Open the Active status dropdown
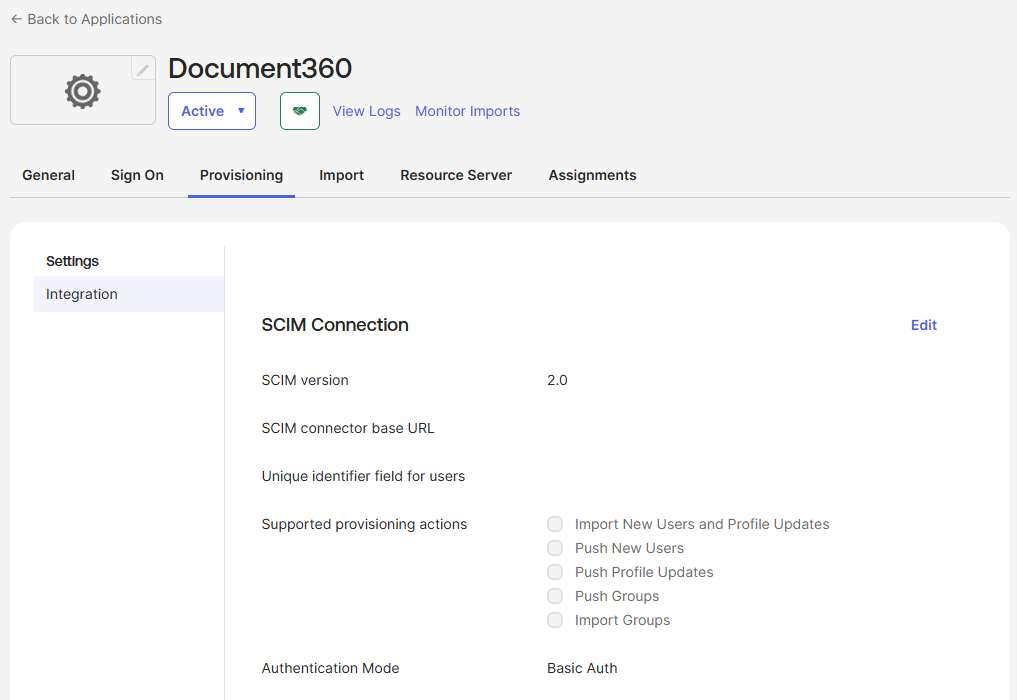 212,111
